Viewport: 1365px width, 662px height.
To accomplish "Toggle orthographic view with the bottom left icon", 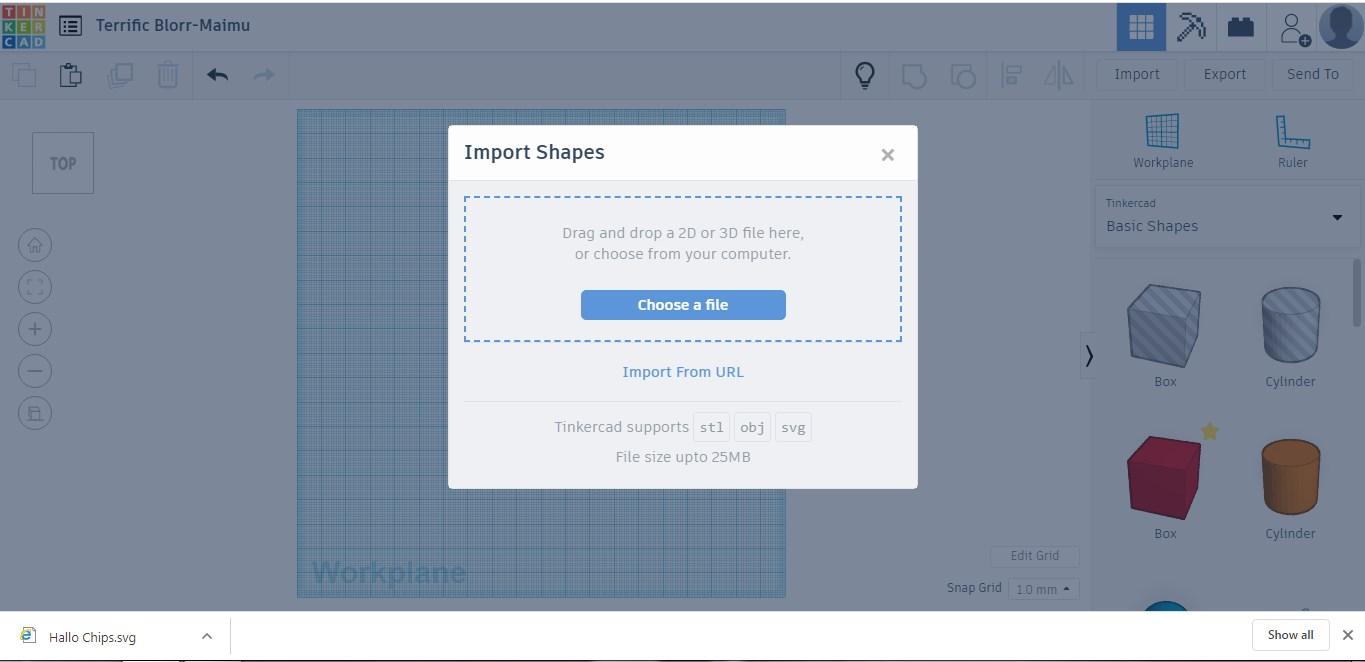I will [x=35, y=412].
